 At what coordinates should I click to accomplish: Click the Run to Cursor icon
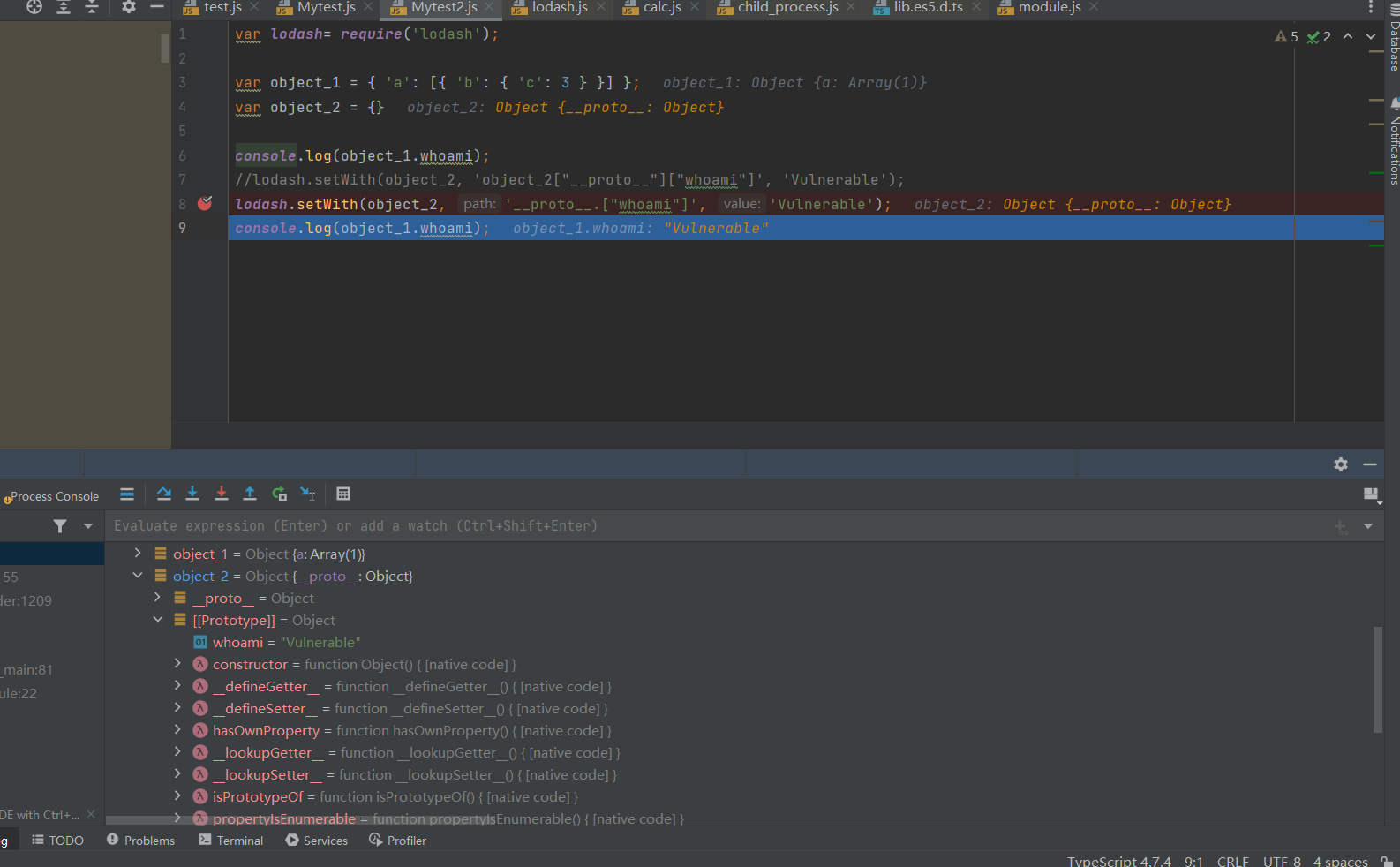308,494
